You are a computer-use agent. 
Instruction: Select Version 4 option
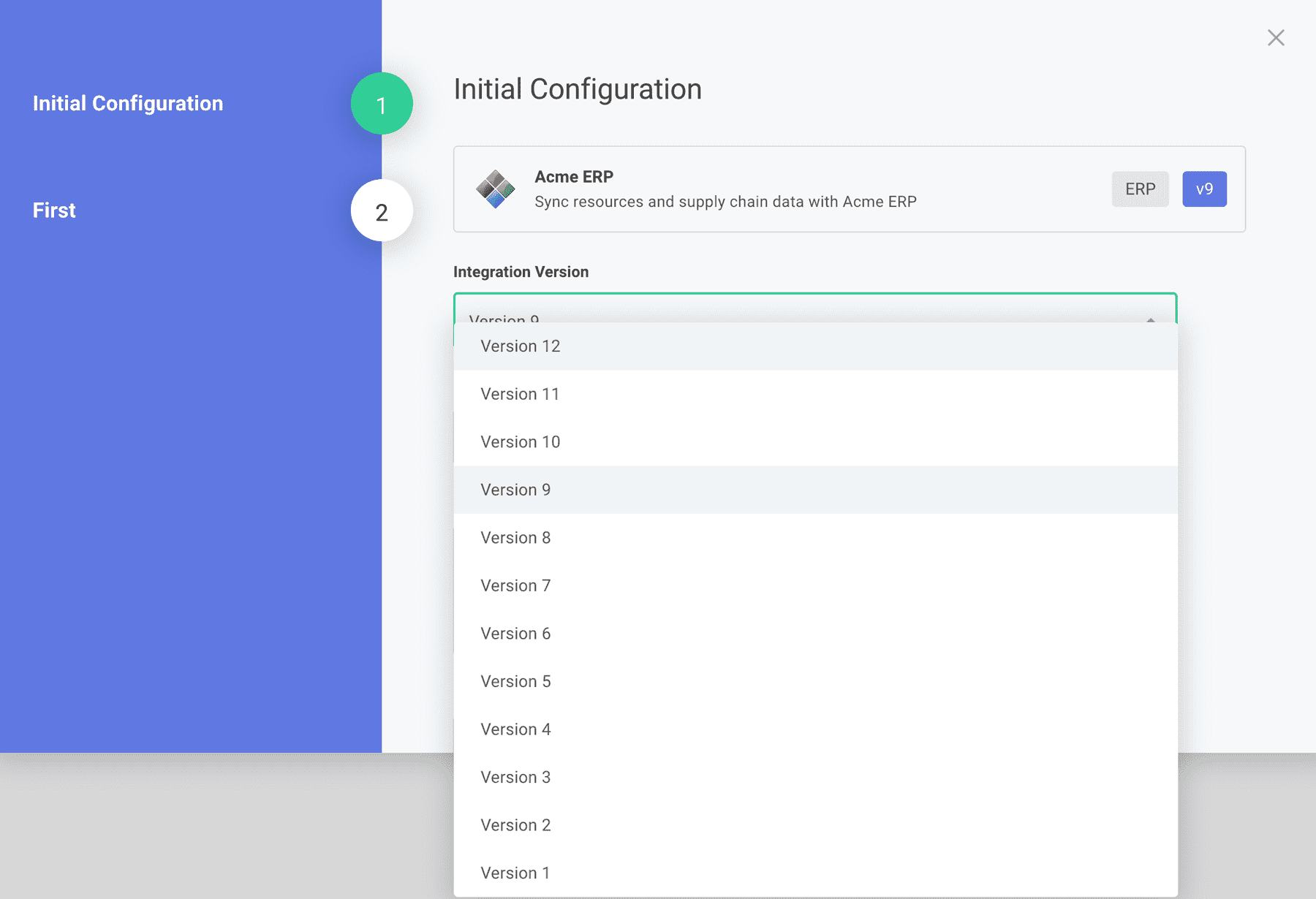click(x=815, y=729)
